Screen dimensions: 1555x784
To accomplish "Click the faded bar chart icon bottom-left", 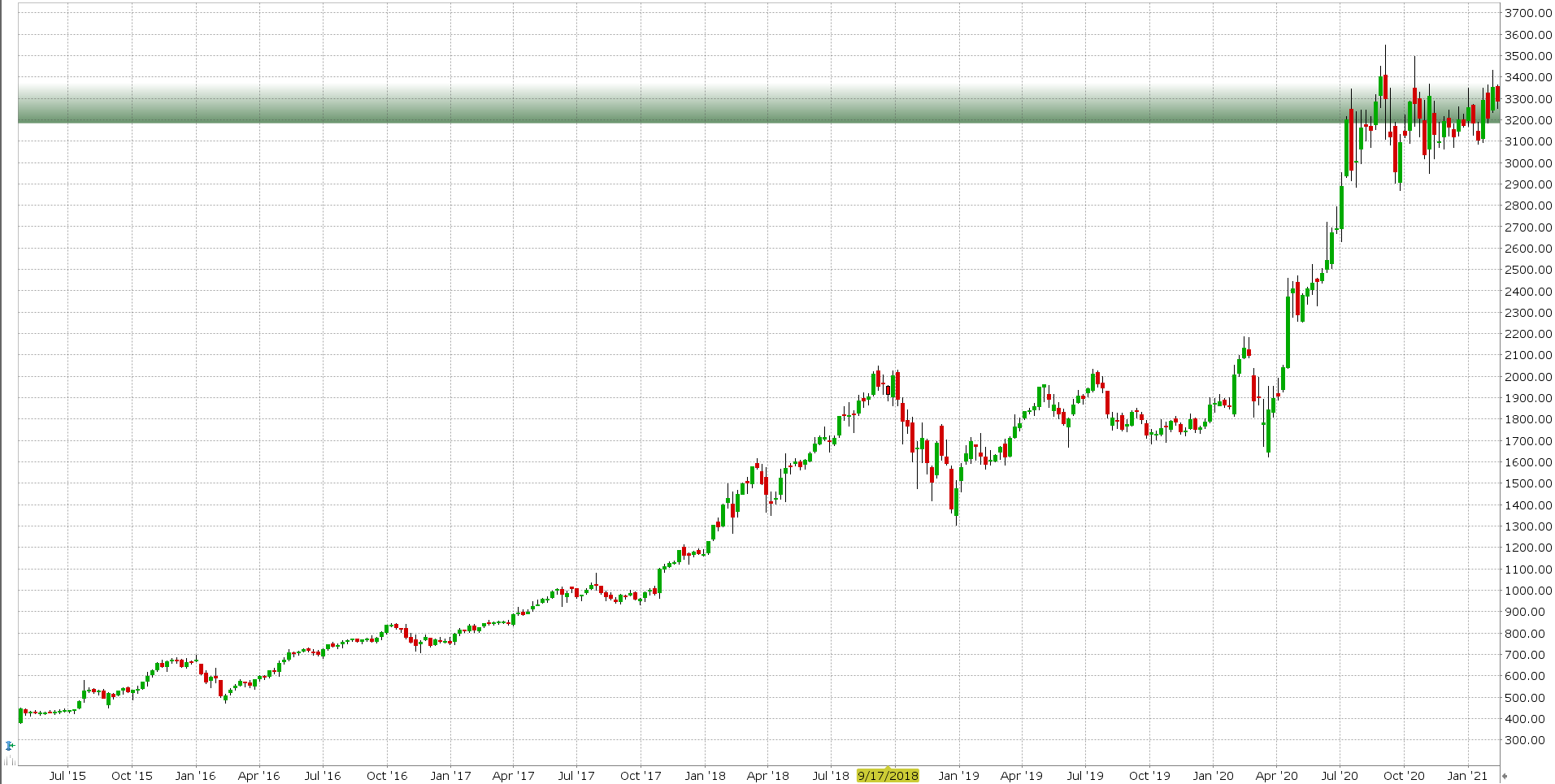I will click(x=10, y=760).
